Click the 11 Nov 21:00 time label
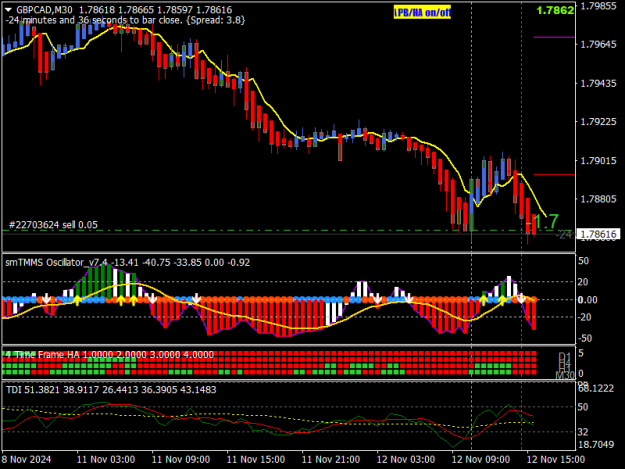This screenshot has width=625, height=469. tap(331, 459)
